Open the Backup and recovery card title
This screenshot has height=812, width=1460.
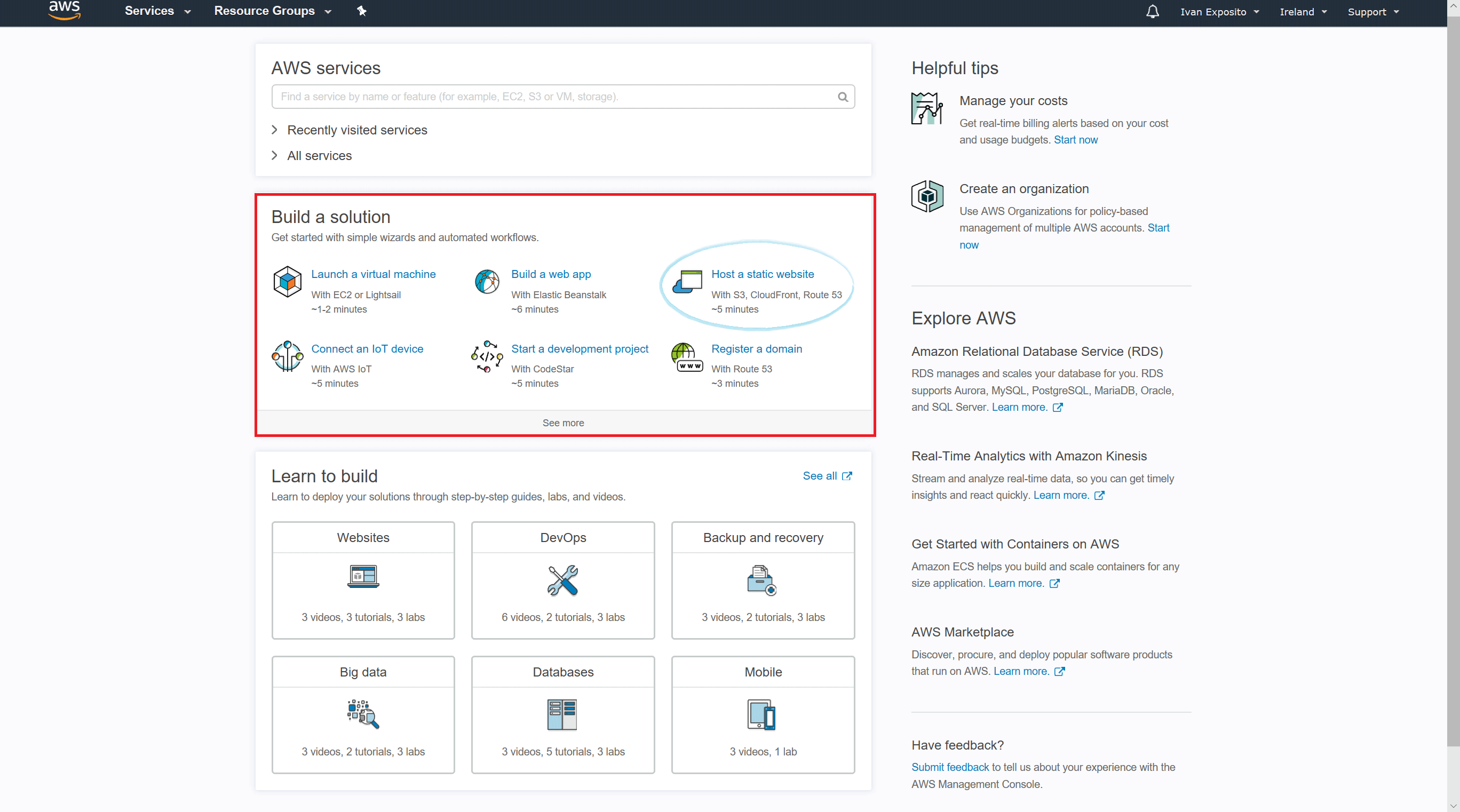[763, 538]
